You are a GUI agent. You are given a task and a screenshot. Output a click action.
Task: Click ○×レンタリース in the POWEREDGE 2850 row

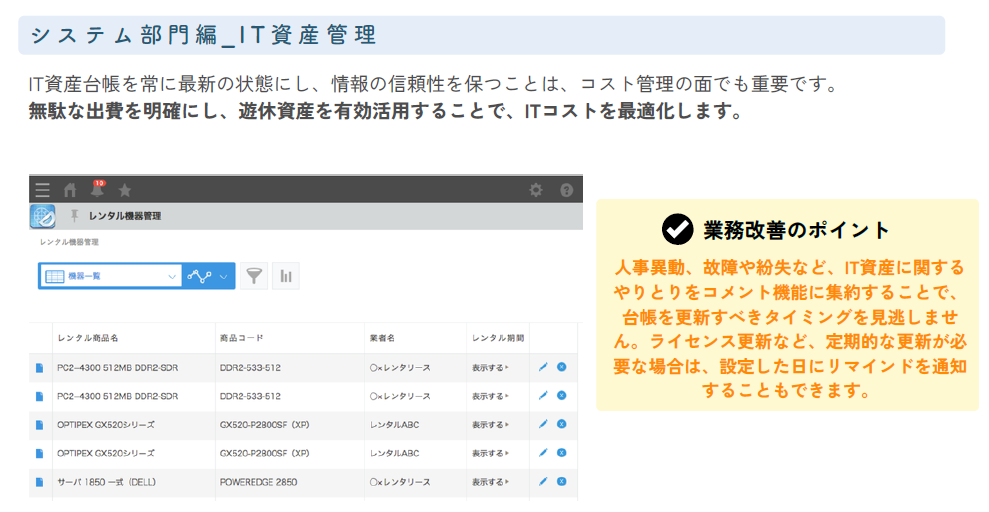click(400, 482)
